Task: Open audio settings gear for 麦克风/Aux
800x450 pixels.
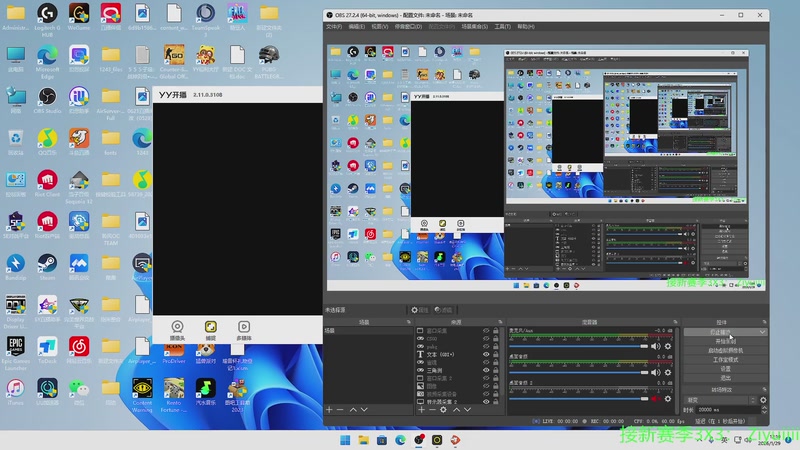Action: tap(668, 346)
